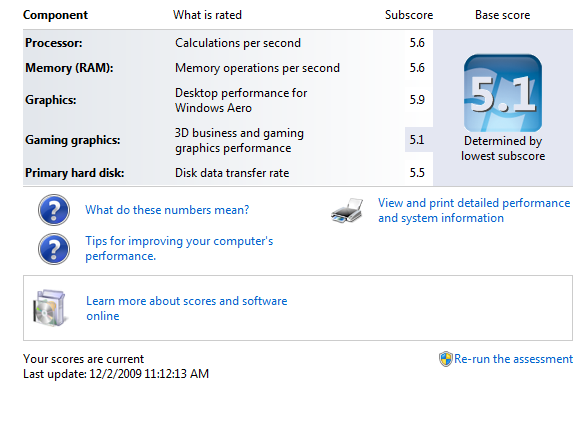Click the Primary hard disk subscore 5.5
This screenshot has width=583, height=428.
click(x=417, y=173)
